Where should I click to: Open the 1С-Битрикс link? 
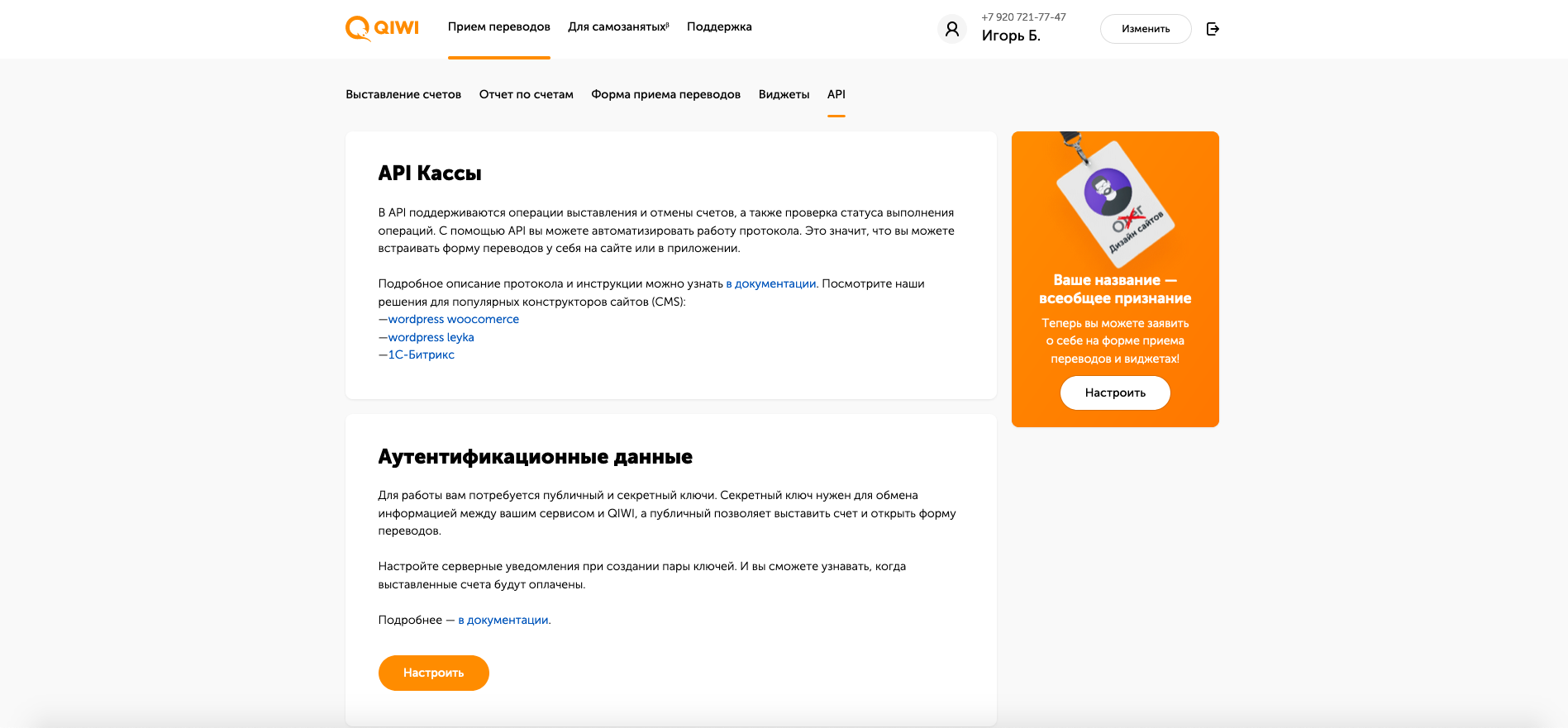(x=422, y=354)
